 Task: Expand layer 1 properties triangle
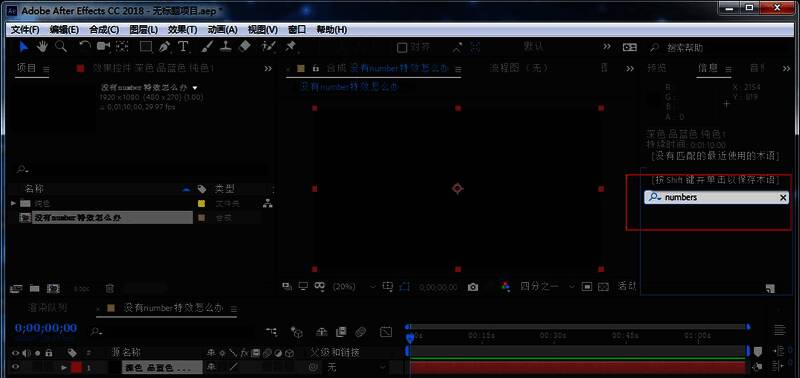64,367
